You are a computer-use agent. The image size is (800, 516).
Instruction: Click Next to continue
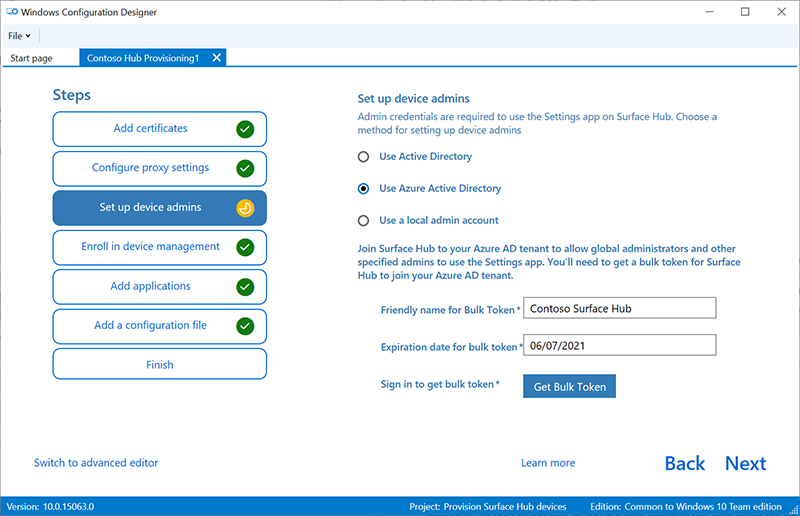[745, 463]
